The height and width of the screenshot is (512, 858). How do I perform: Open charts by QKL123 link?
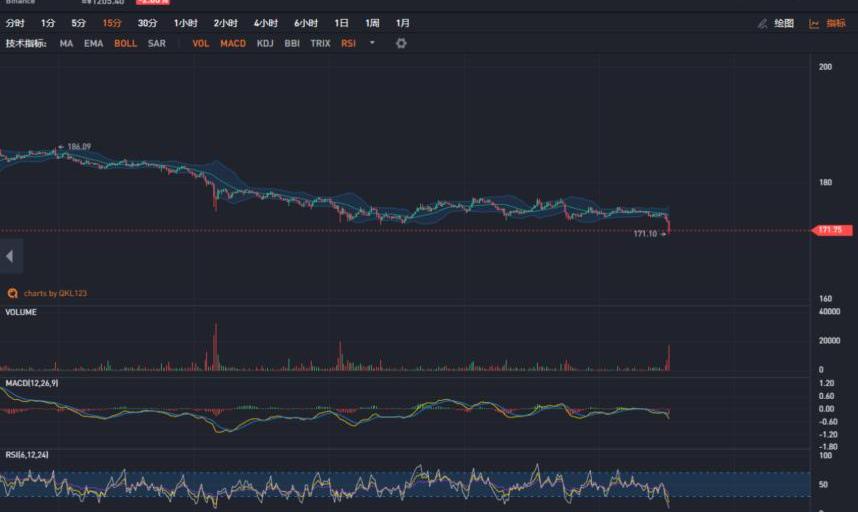click(x=55, y=293)
